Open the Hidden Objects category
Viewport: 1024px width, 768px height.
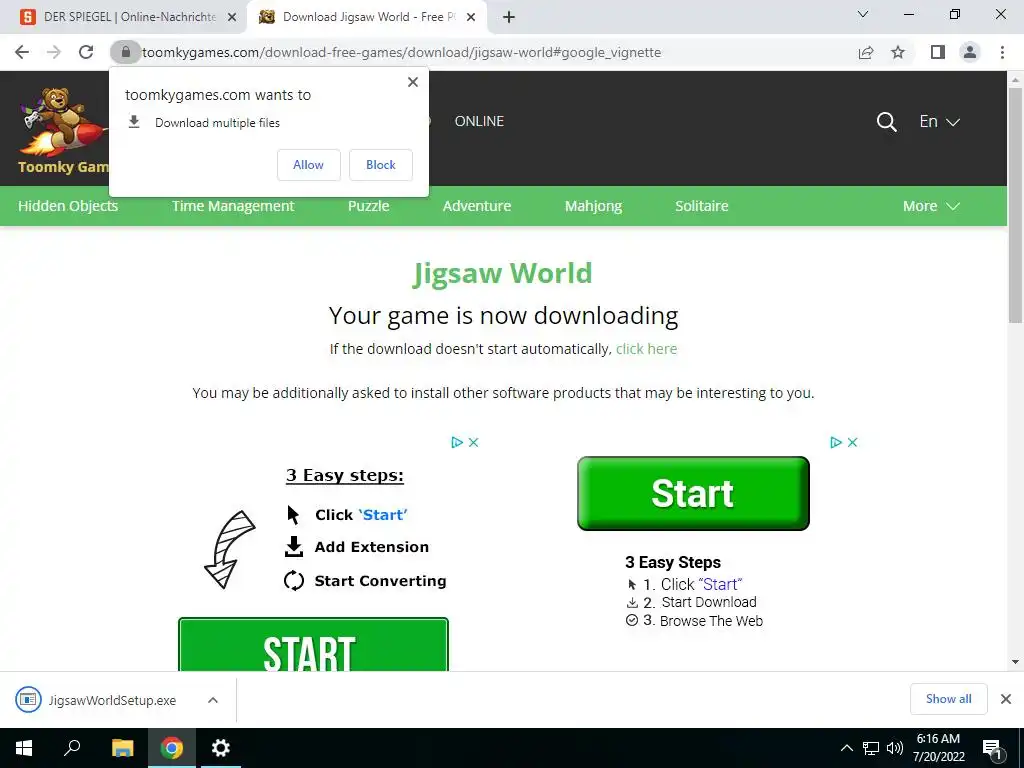(68, 206)
